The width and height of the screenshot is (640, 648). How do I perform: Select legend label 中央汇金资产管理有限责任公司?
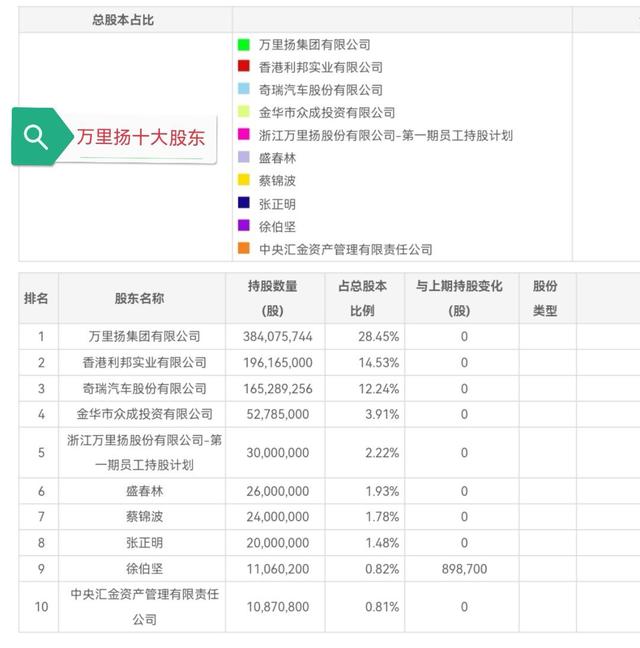click(x=345, y=250)
